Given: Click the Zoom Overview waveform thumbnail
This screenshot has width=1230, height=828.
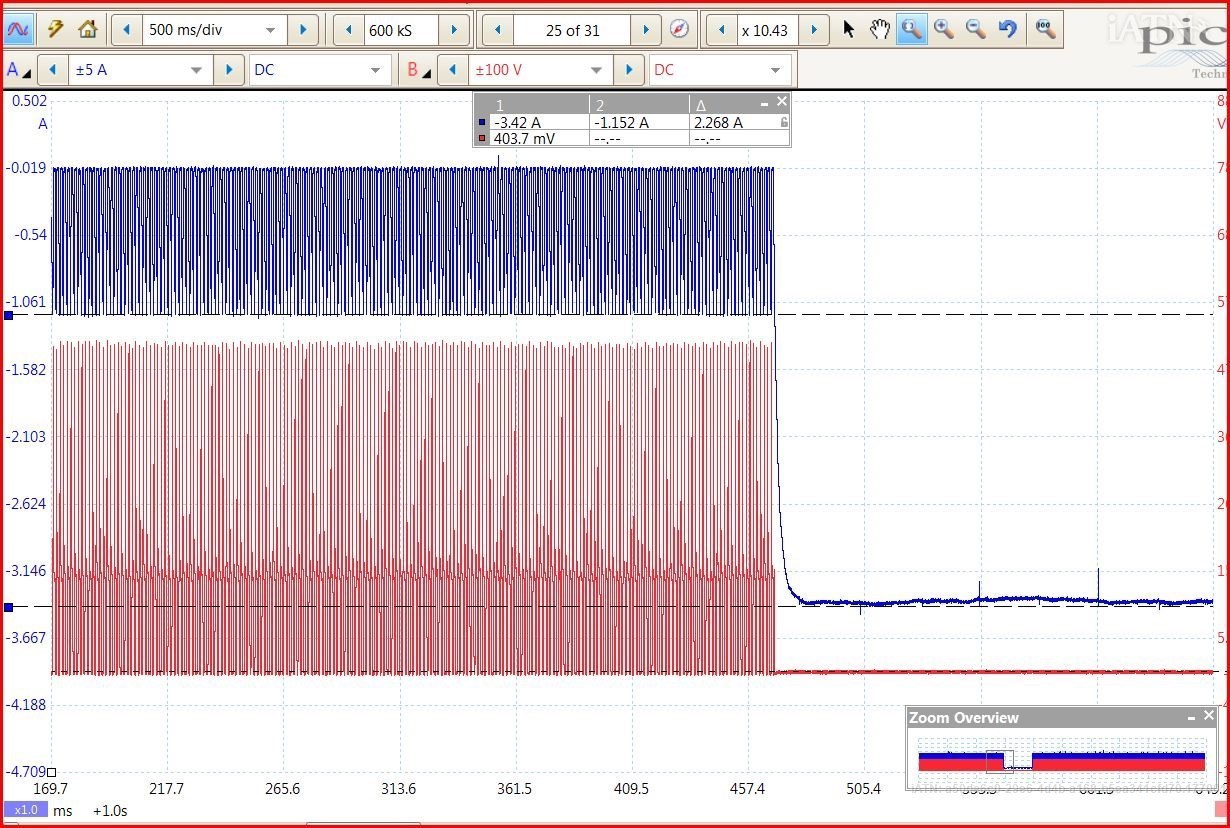Looking at the screenshot, I should click(x=1060, y=761).
